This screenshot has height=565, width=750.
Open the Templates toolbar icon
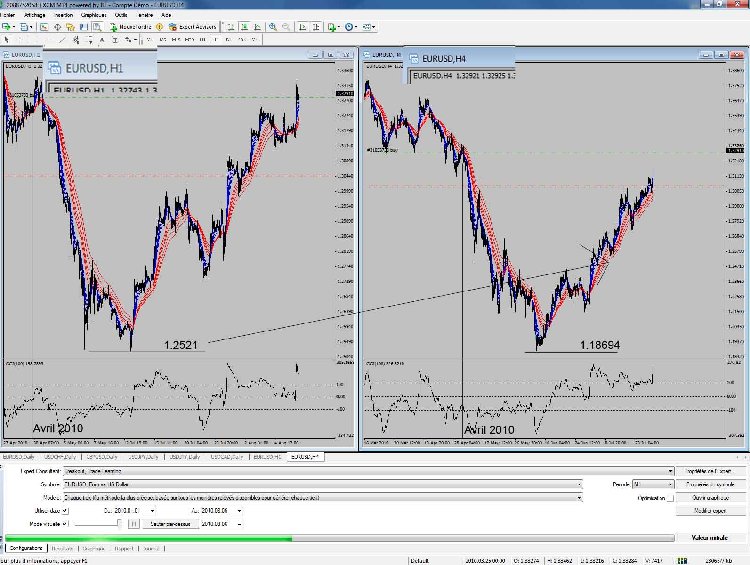pos(368,27)
